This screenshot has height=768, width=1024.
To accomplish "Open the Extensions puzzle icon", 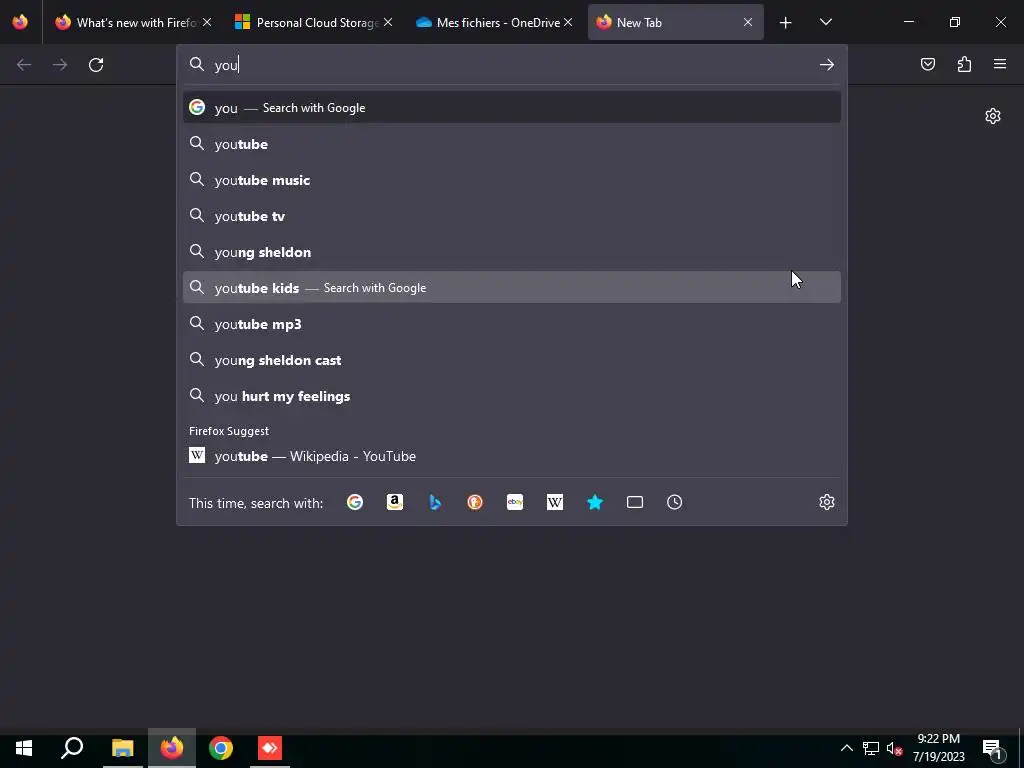I will 964,64.
